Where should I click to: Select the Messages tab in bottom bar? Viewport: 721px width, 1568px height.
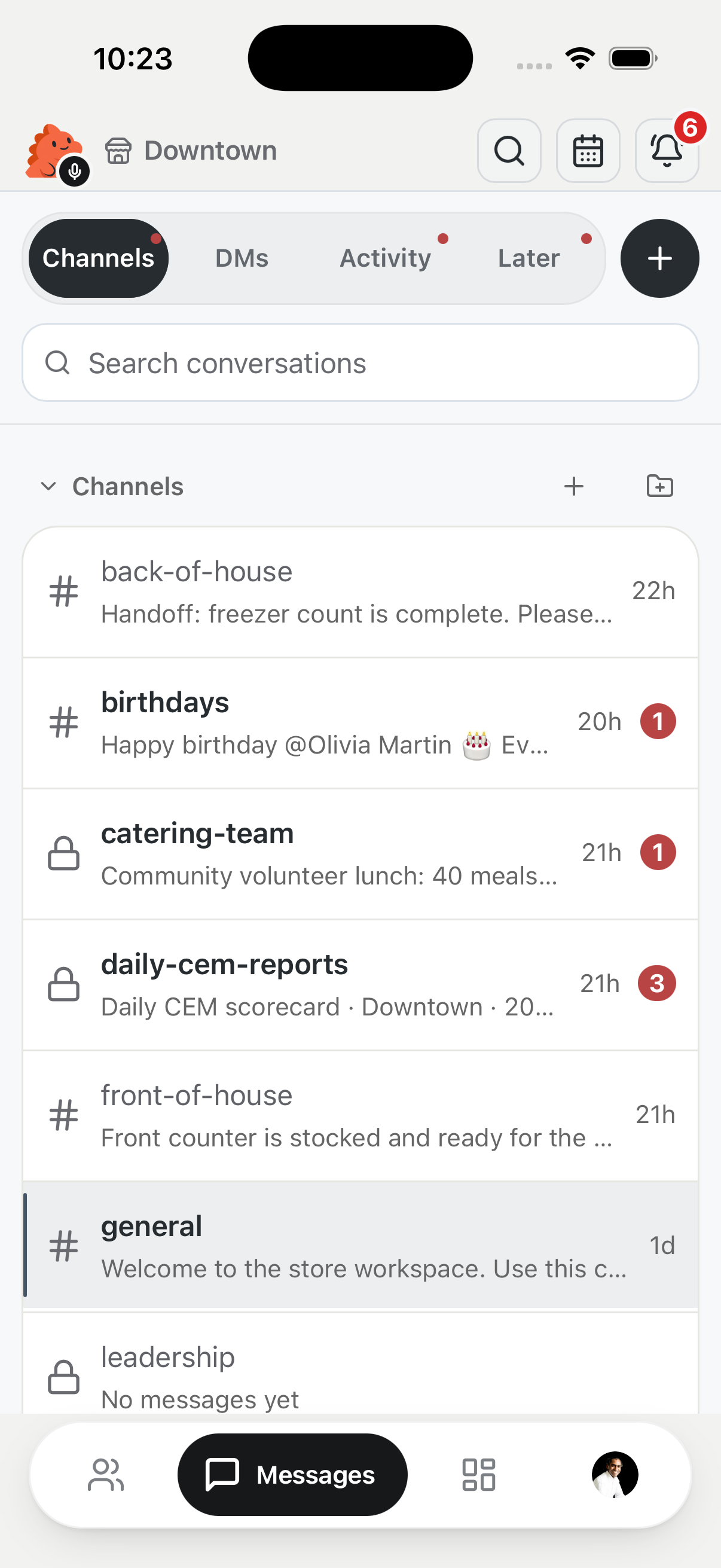coord(292,1474)
